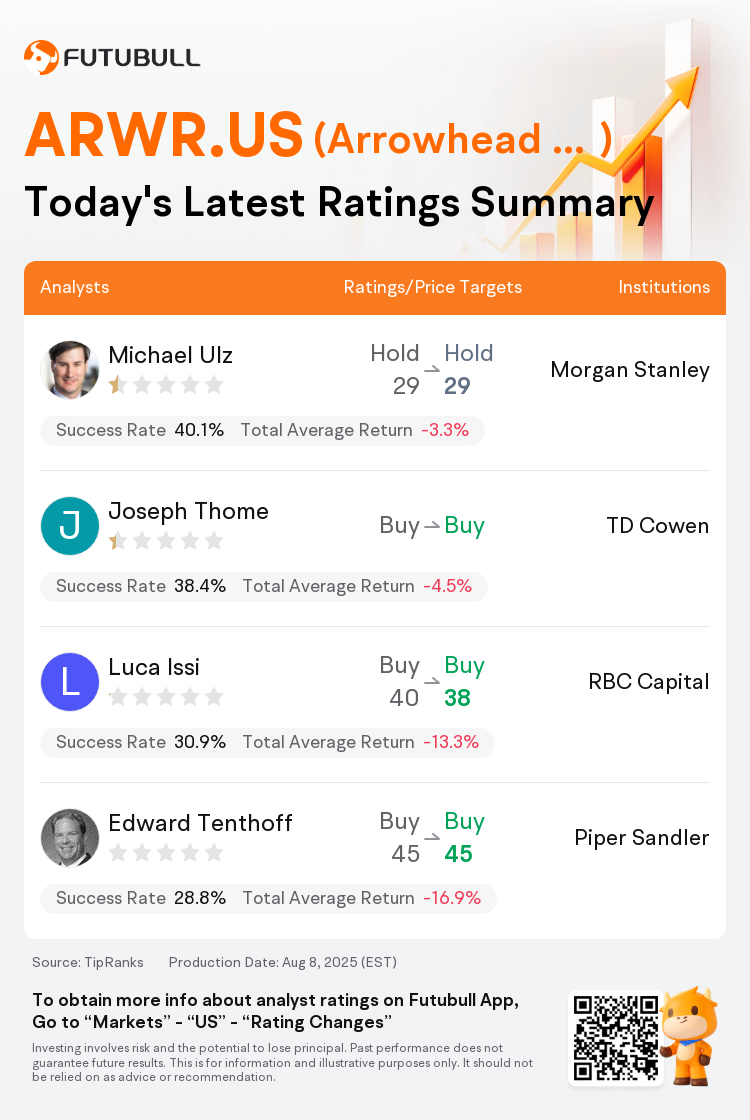Viewport: 750px width, 1120px height.
Task: Click Michael Ulz's Success Rate pill
Action: [262, 430]
